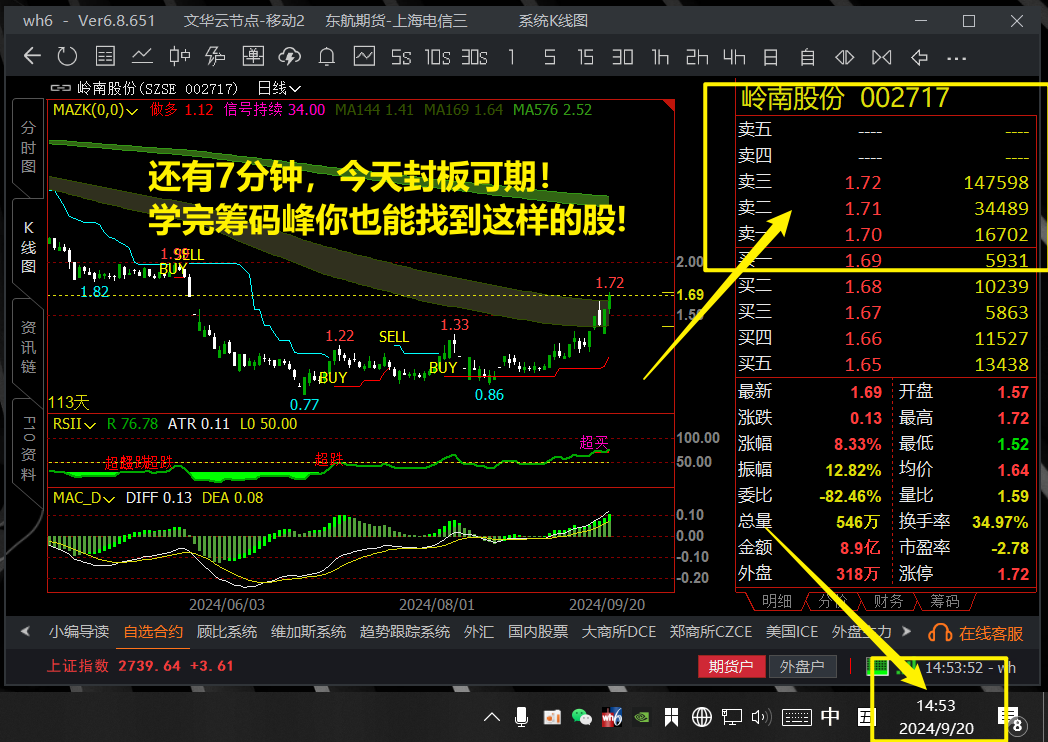Show hidden tray icons chevron
Screen dimensions: 1048x742
(x=491, y=717)
